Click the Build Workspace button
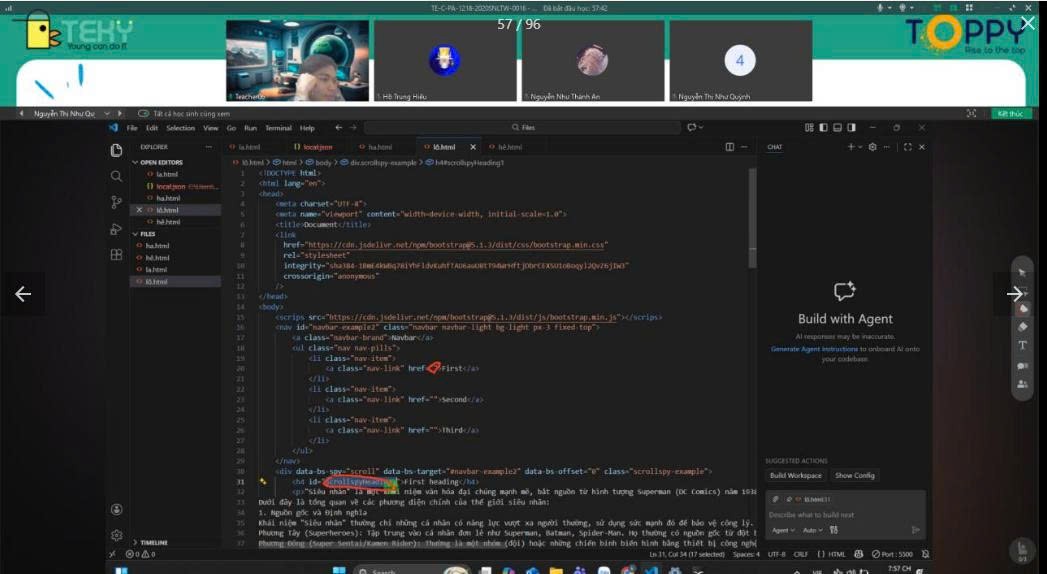1047x574 pixels. pos(795,475)
